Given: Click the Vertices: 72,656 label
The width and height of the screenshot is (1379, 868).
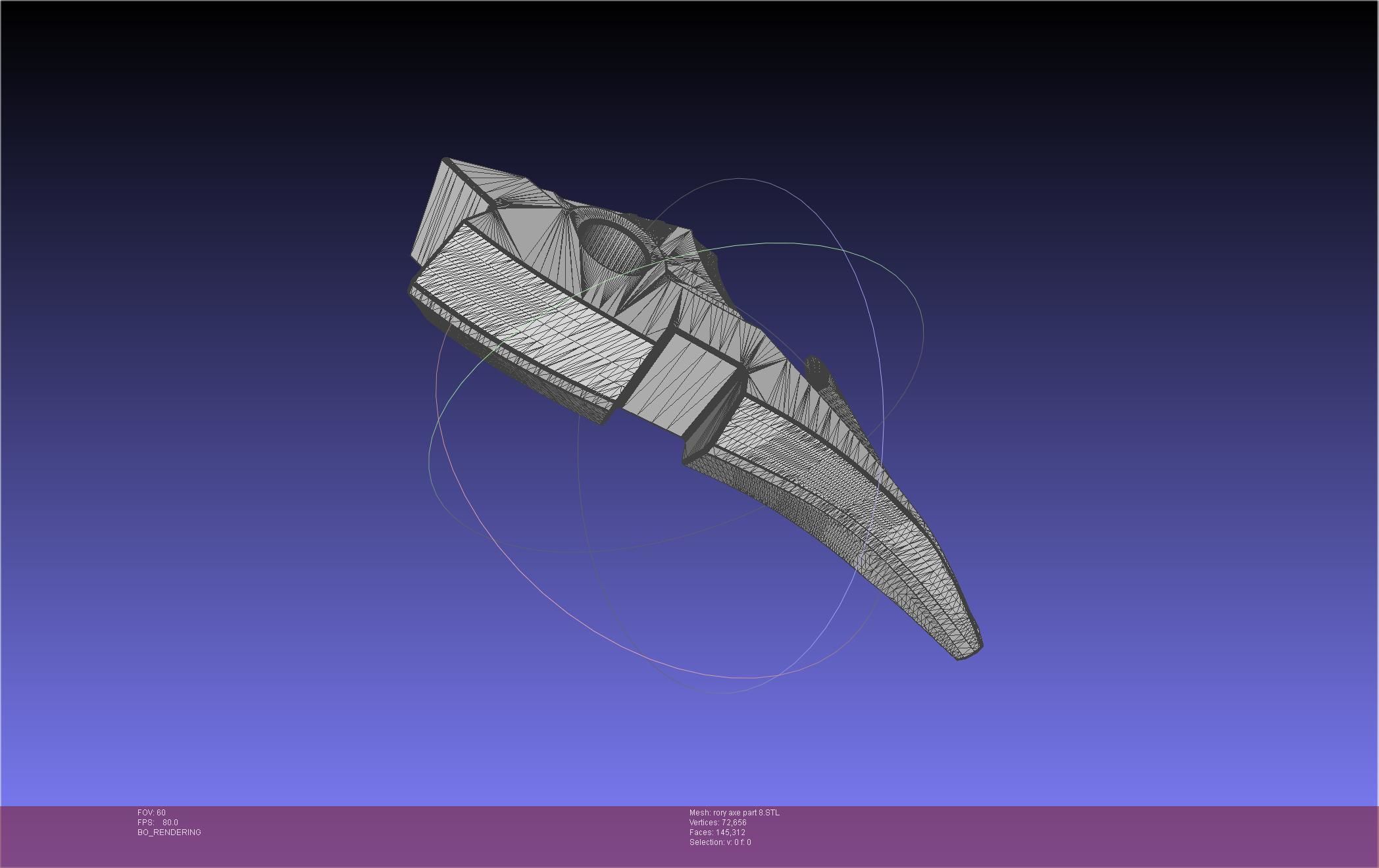Looking at the screenshot, I should [718, 823].
